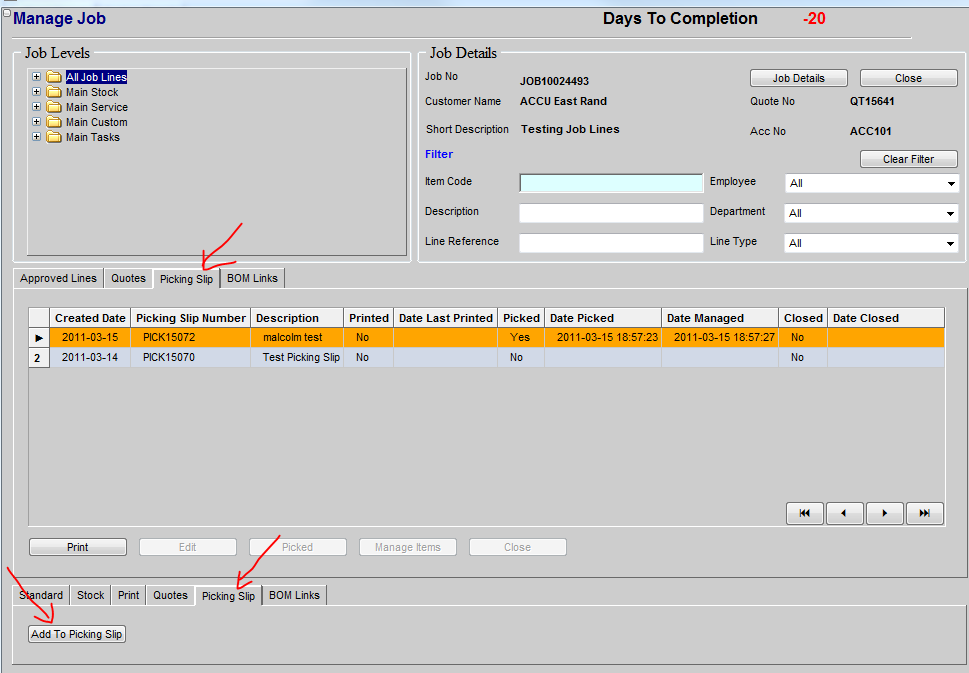
Task: Click the Main Custom folder icon
Action: click(x=54, y=122)
